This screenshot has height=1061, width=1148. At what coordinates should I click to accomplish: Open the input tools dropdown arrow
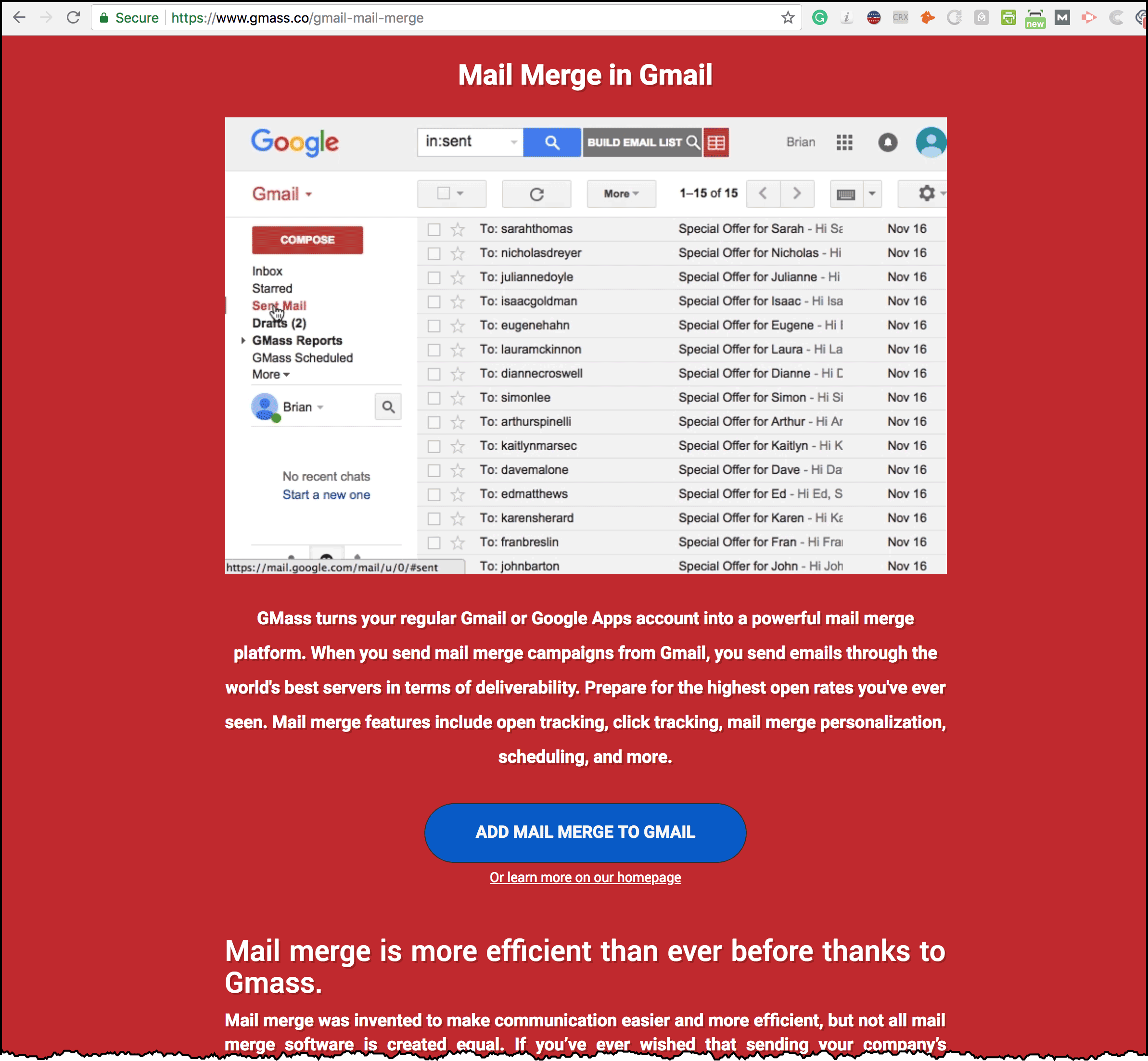point(872,194)
